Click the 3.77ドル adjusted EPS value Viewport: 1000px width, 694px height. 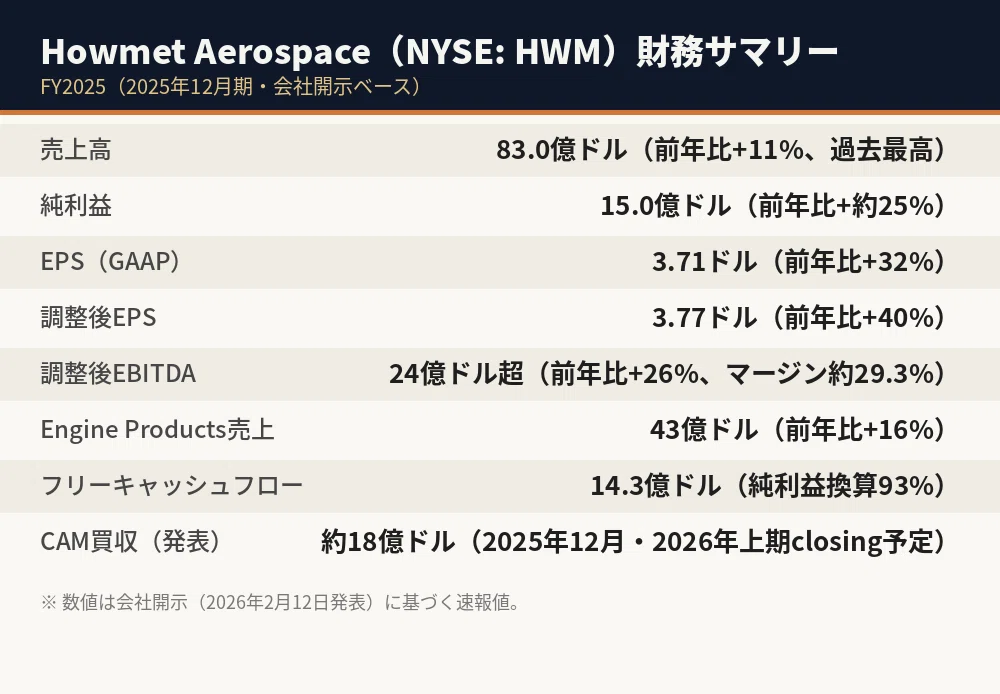point(800,318)
